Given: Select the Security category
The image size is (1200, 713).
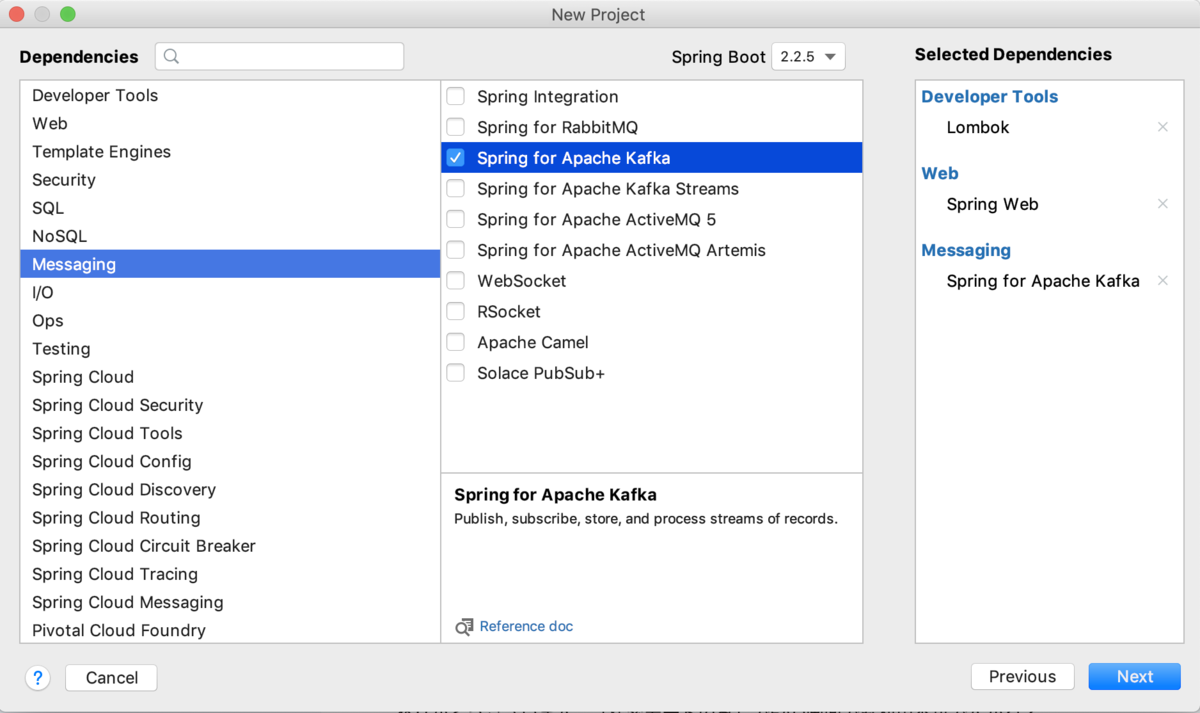Looking at the screenshot, I should (64, 180).
